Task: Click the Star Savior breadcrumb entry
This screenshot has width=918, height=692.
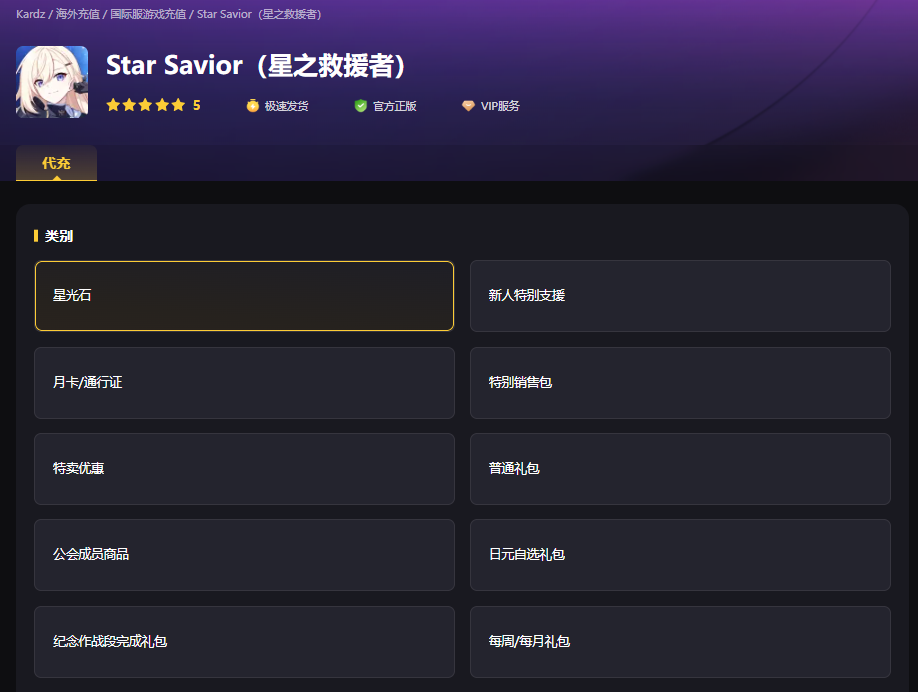Action: tap(259, 14)
